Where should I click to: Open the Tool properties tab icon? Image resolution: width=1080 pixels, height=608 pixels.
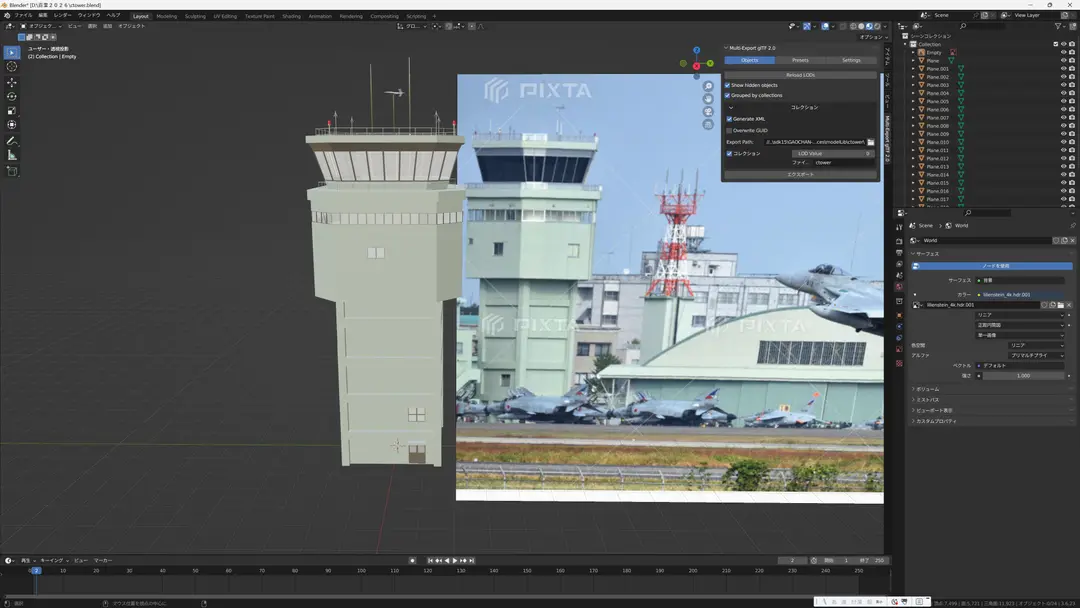pyautogui.click(x=899, y=227)
